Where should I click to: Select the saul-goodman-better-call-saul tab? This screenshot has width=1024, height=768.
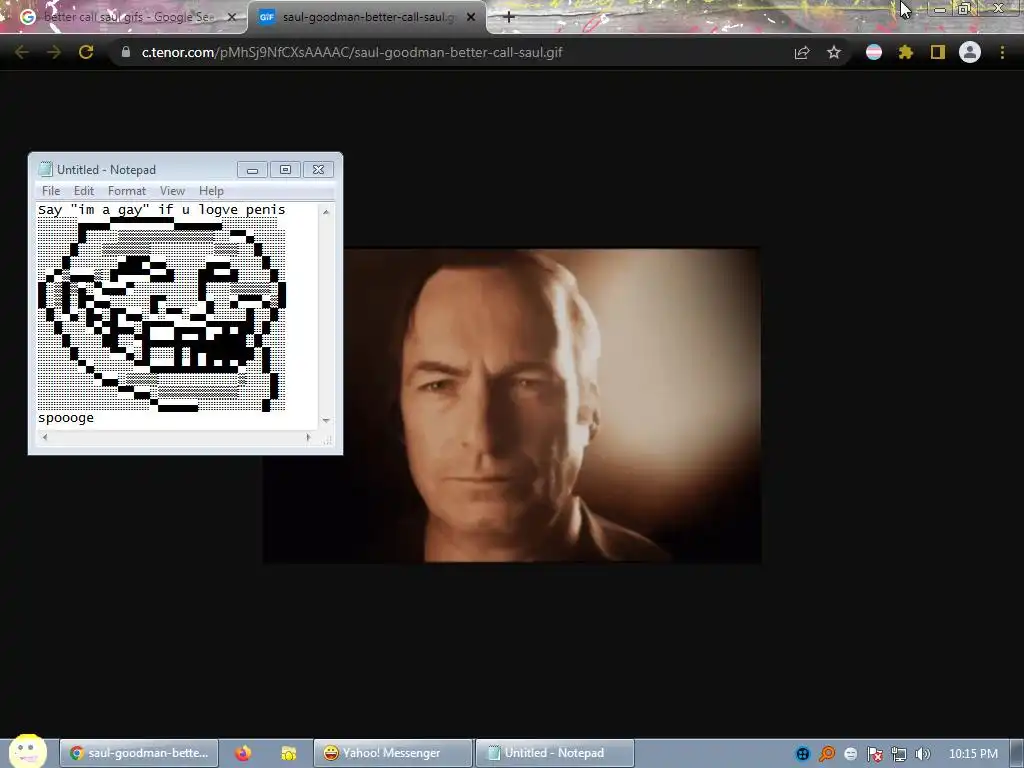point(367,18)
